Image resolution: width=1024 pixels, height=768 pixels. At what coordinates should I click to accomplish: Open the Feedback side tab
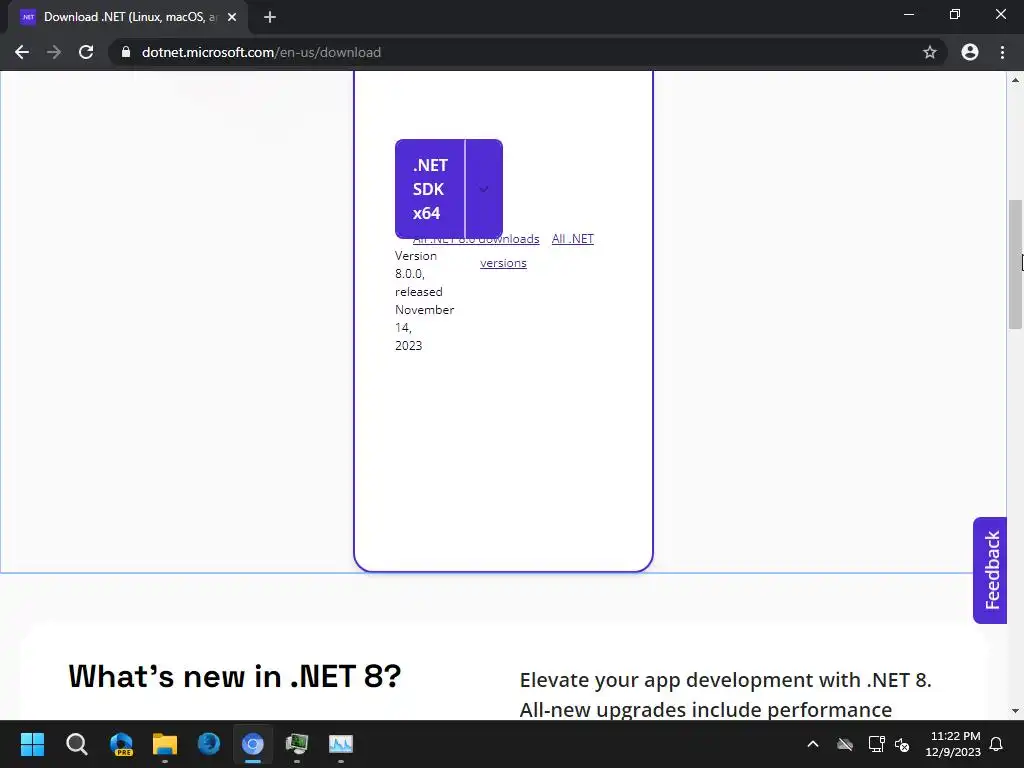click(990, 570)
